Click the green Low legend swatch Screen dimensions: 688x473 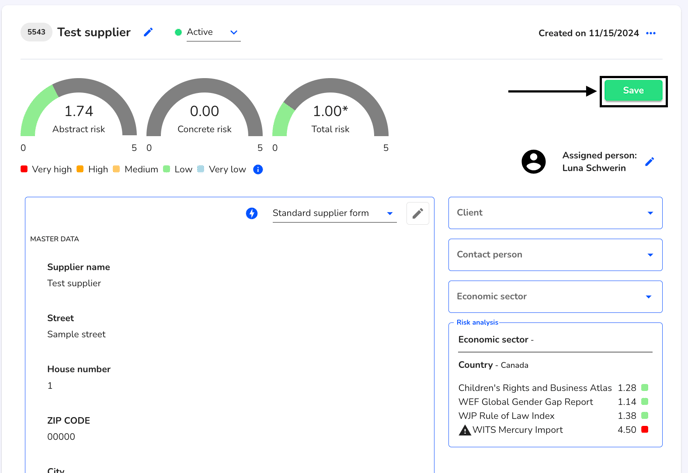(167, 169)
